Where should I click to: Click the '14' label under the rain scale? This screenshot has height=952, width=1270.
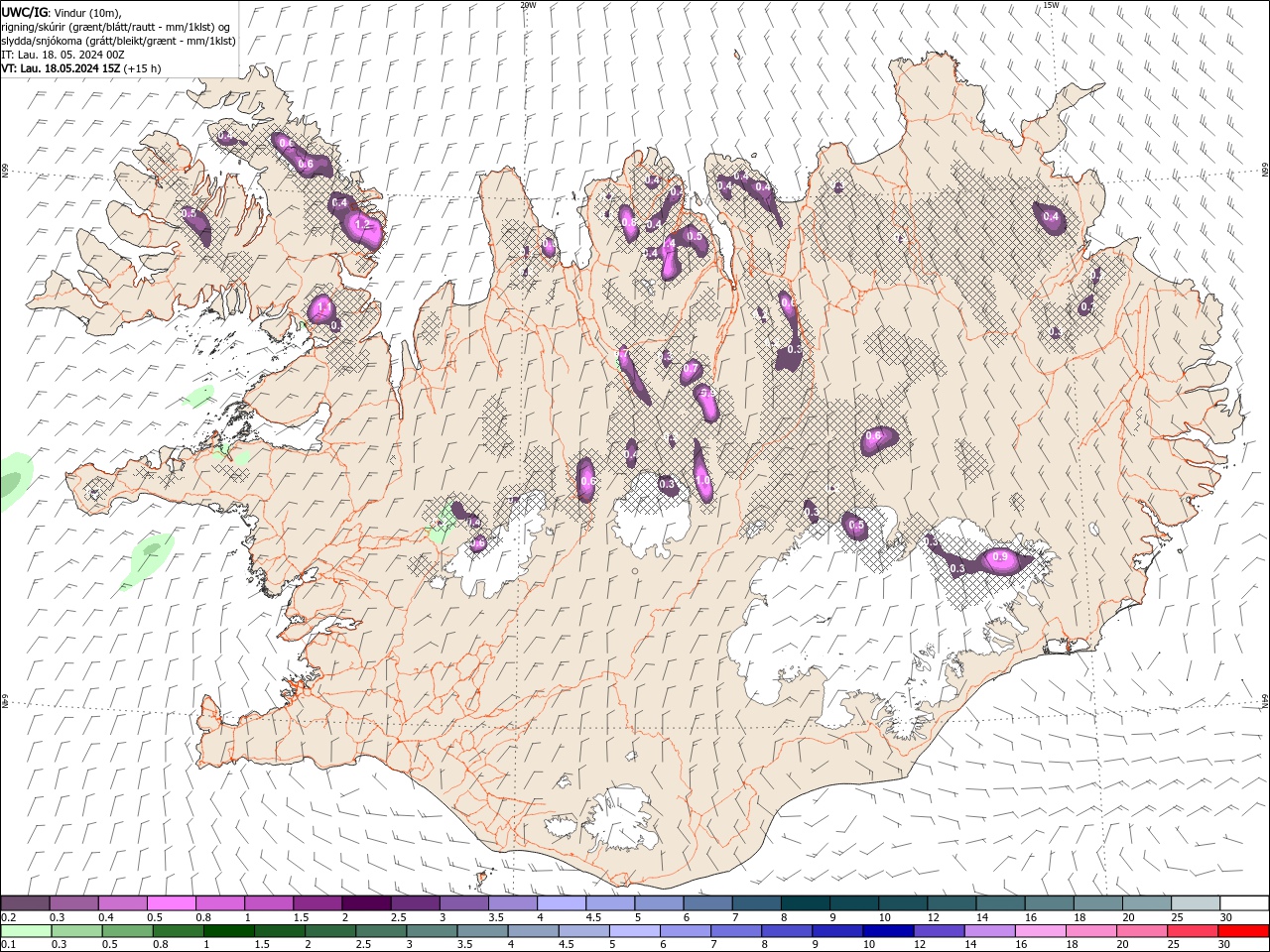(971, 945)
